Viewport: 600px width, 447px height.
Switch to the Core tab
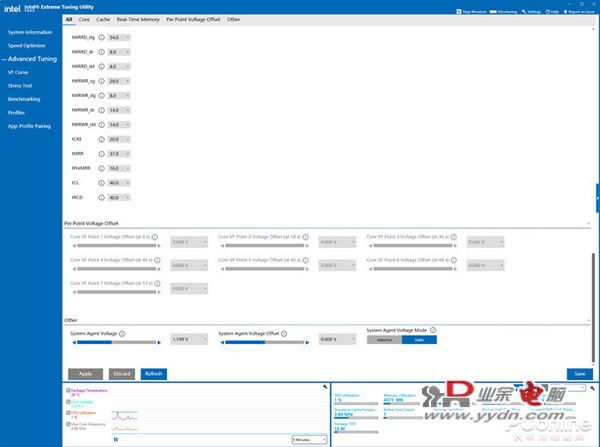(84, 20)
